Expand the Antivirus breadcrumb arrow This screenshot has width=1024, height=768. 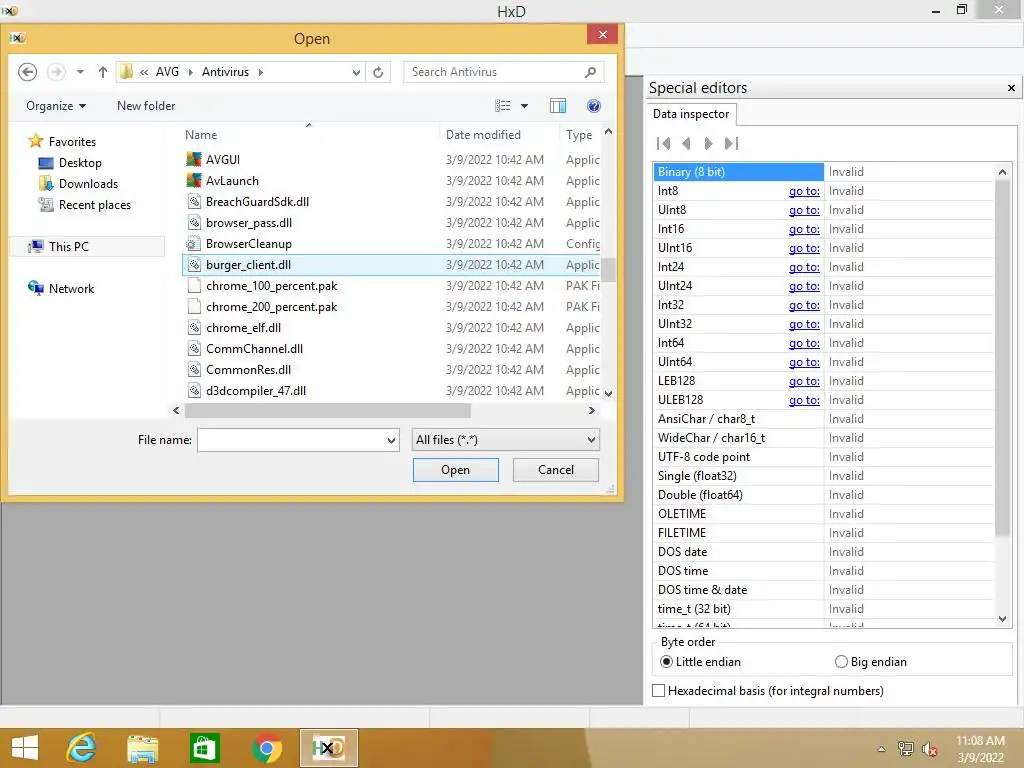click(x=261, y=72)
